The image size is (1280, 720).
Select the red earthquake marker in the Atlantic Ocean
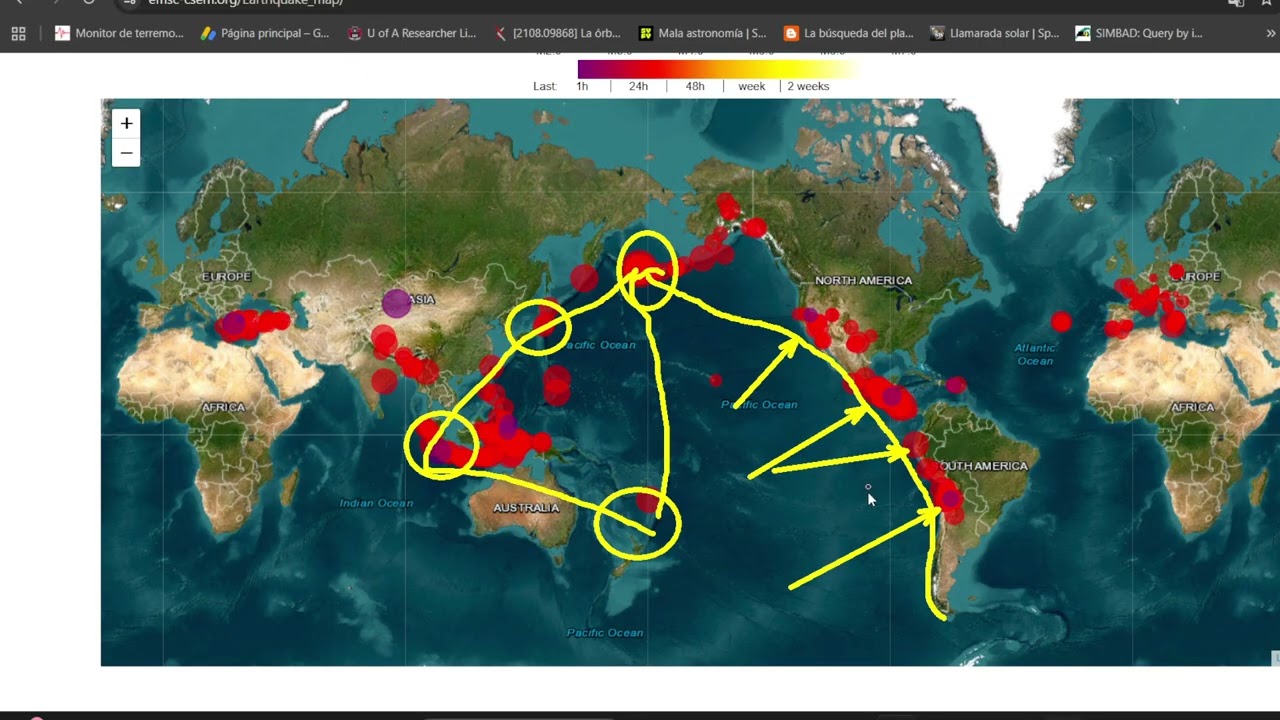click(x=1061, y=321)
